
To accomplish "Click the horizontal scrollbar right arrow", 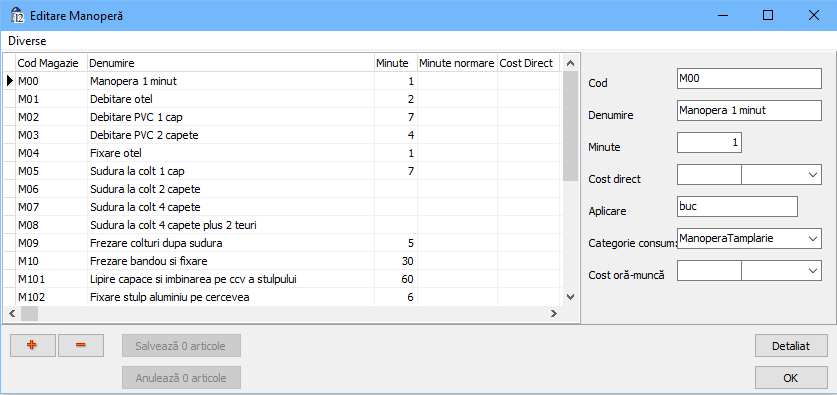I will [x=554, y=314].
